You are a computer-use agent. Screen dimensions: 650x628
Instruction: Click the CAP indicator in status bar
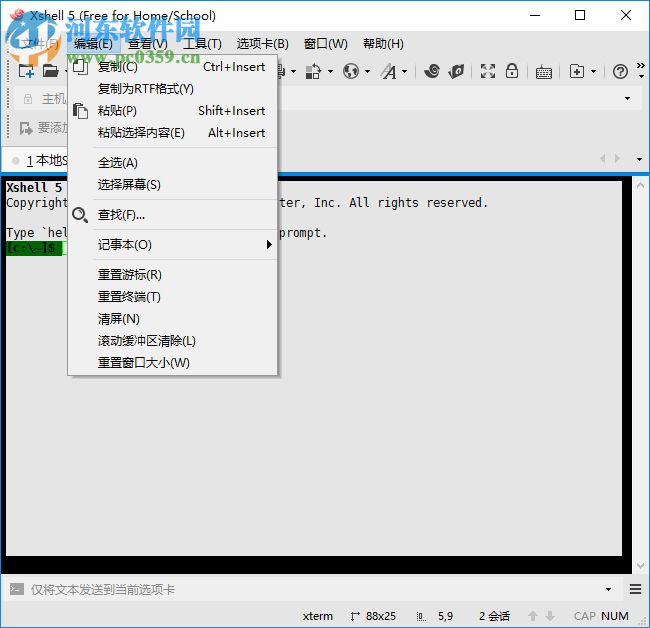point(585,616)
